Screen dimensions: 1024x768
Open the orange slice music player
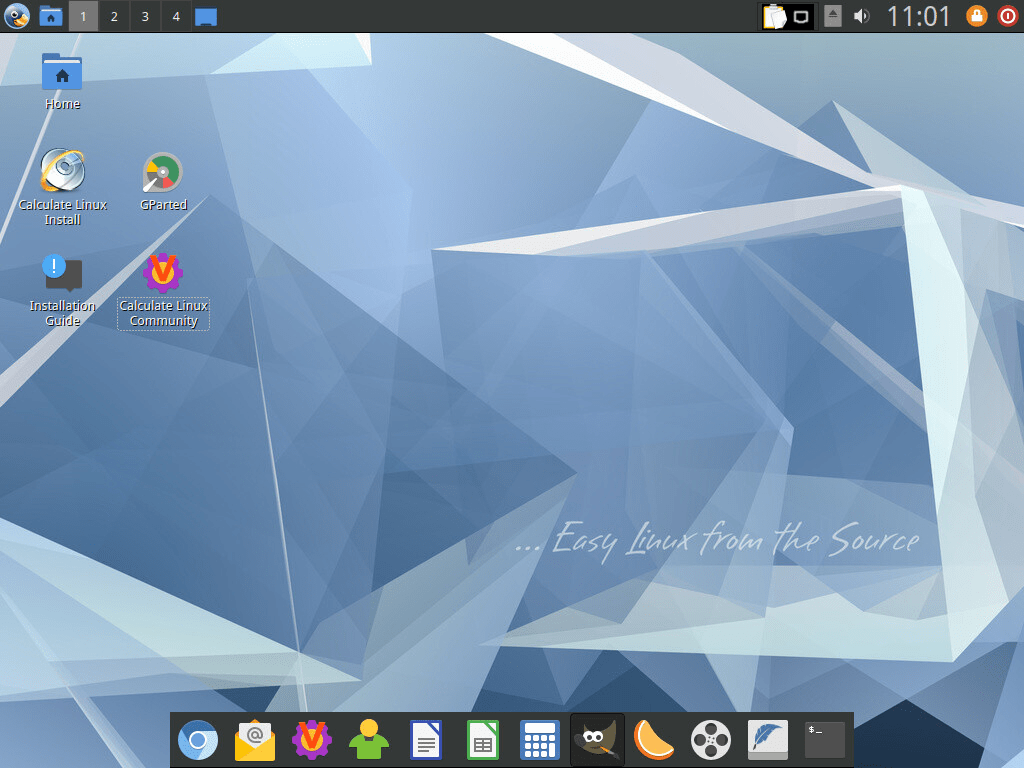tap(654, 740)
